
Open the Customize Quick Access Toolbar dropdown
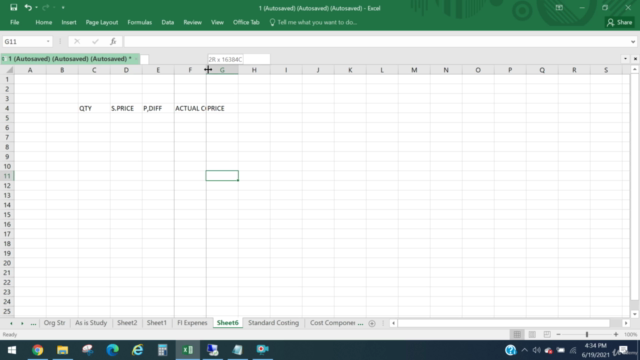(63, 7)
